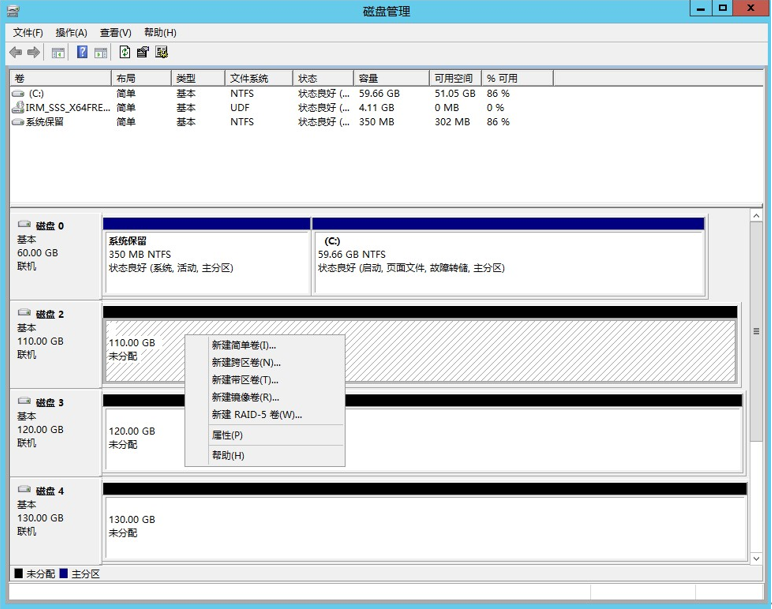Toggle the show/hide action pane icon
Image resolution: width=772 pixels, height=609 pixels.
coord(100,52)
